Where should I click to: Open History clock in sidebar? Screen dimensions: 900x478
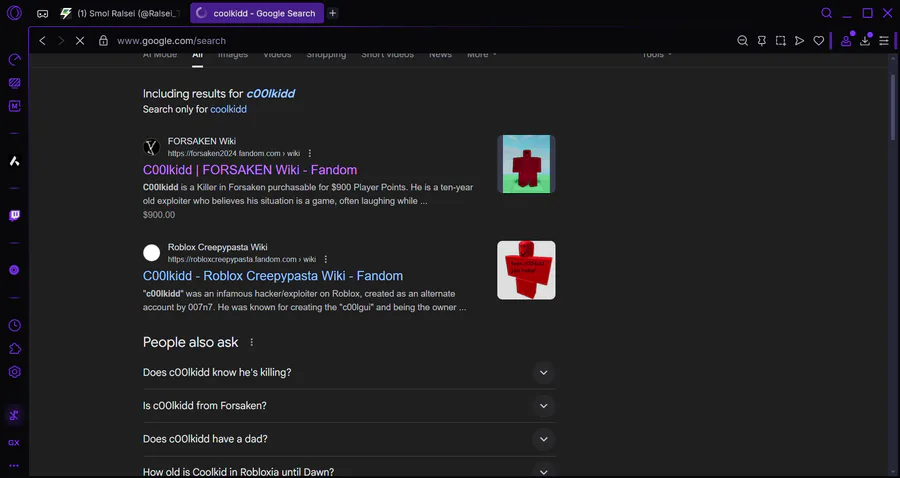click(x=14, y=325)
